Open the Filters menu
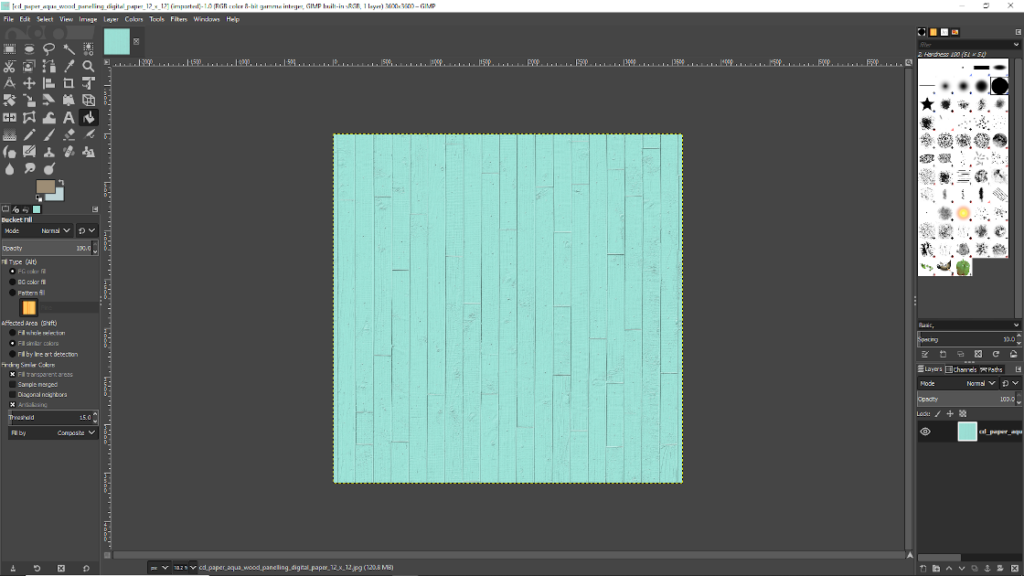 click(x=178, y=19)
